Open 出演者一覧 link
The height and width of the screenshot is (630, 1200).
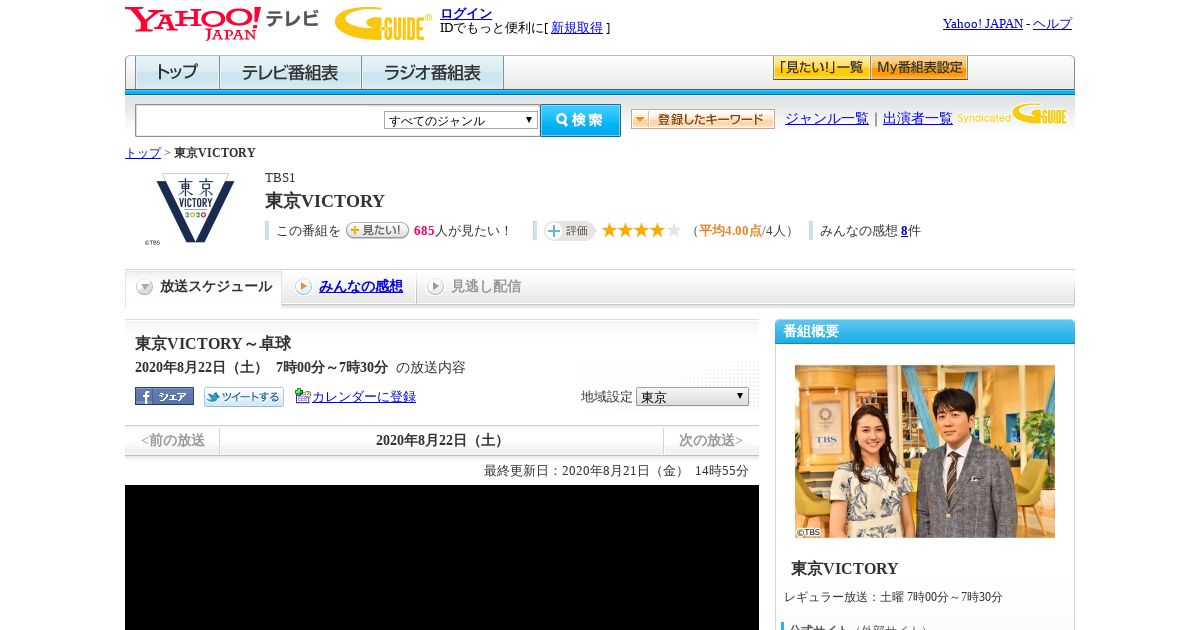click(x=918, y=119)
